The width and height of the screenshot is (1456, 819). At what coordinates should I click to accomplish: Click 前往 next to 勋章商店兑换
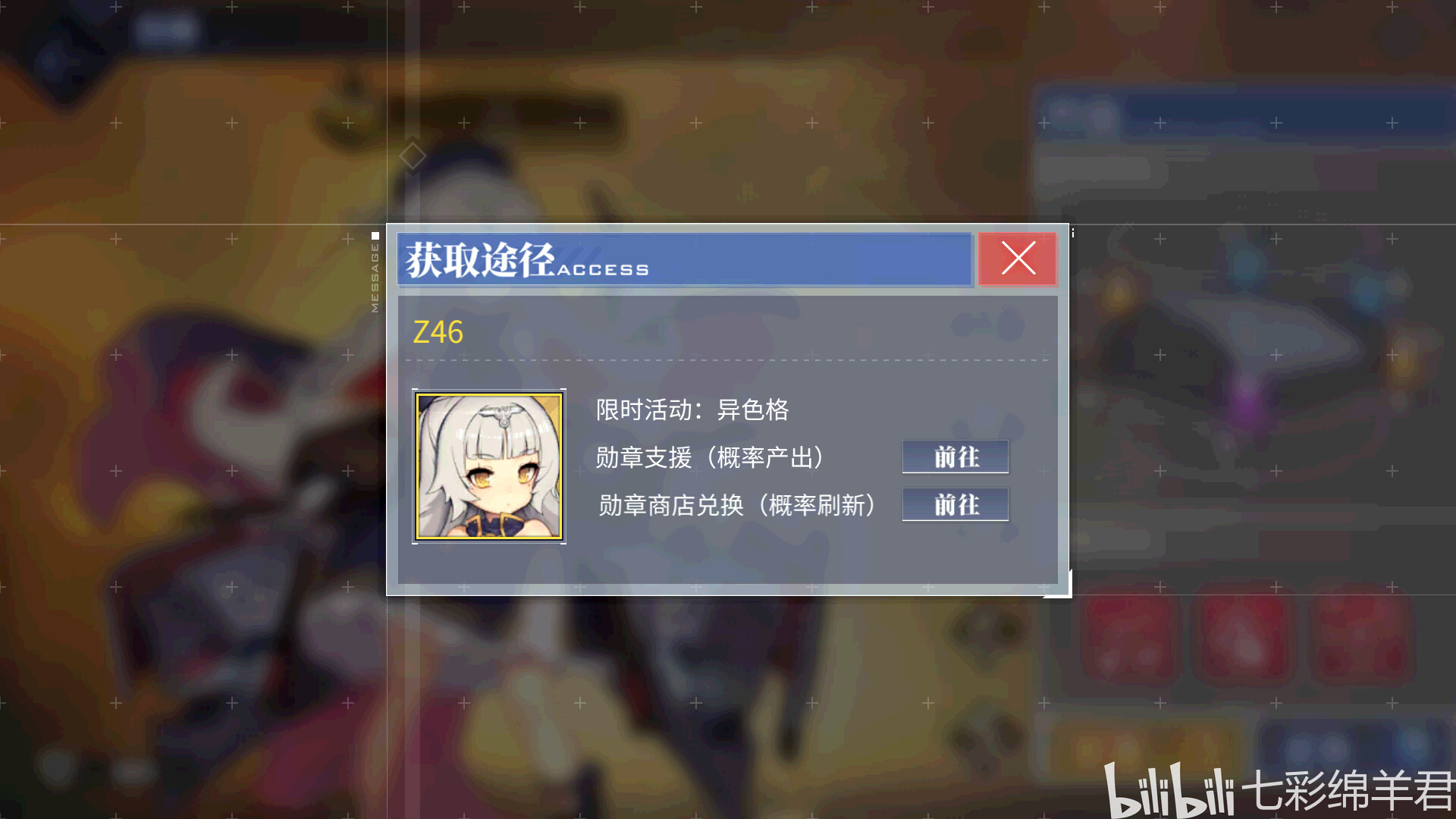click(955, 504)
